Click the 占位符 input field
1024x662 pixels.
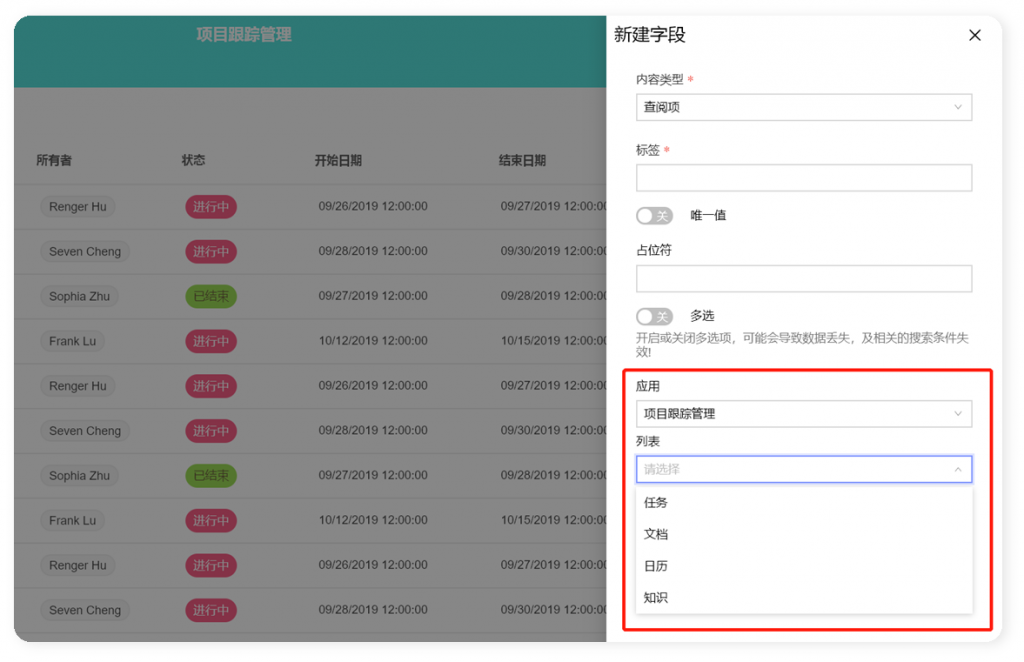(x=803, y=279)
